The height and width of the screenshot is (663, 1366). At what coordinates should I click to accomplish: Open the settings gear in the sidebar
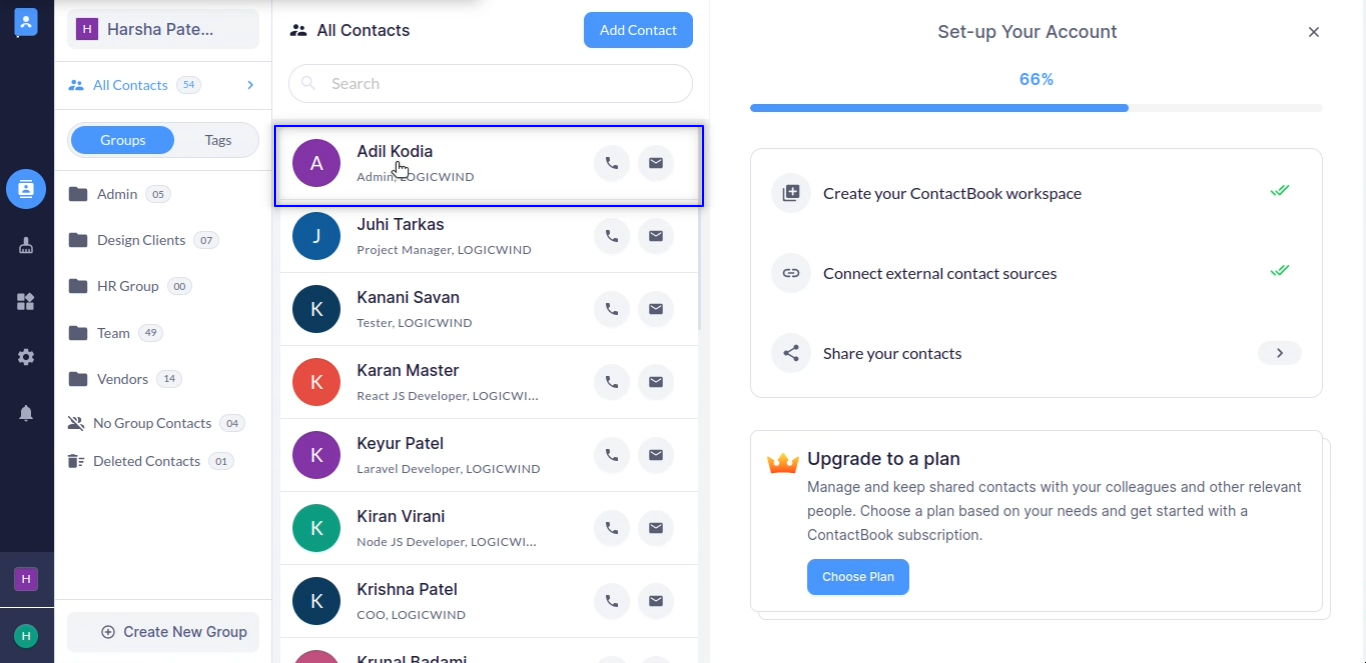click(x=26, y=357)
